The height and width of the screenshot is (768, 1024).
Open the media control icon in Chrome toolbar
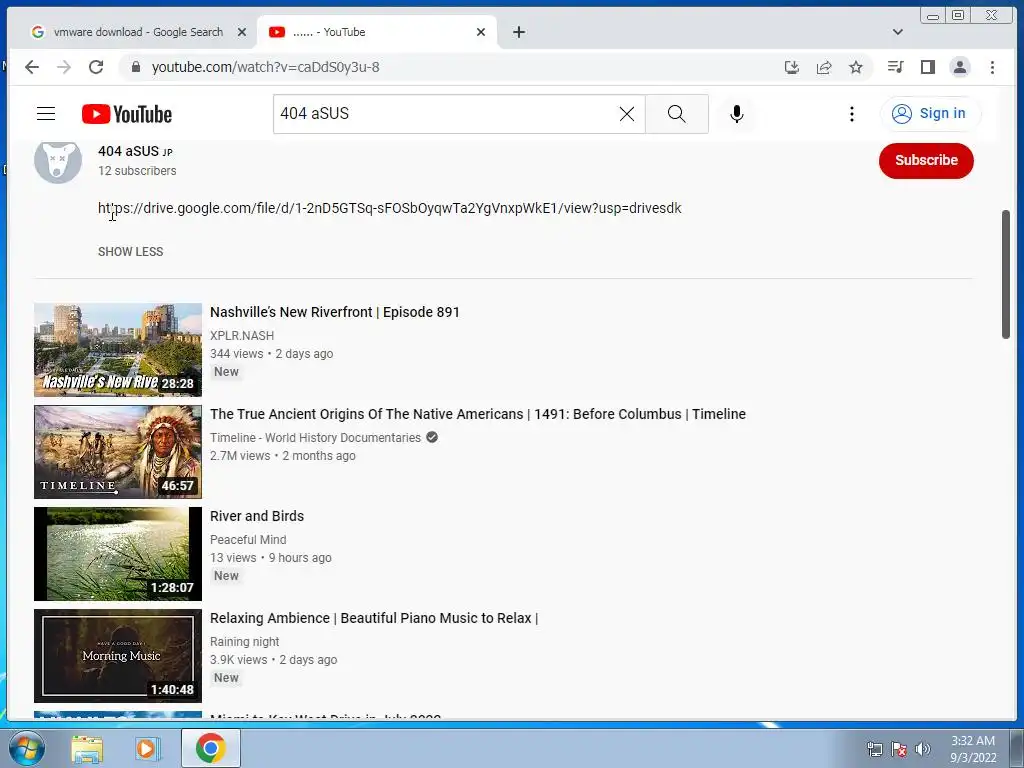[895, 67]
